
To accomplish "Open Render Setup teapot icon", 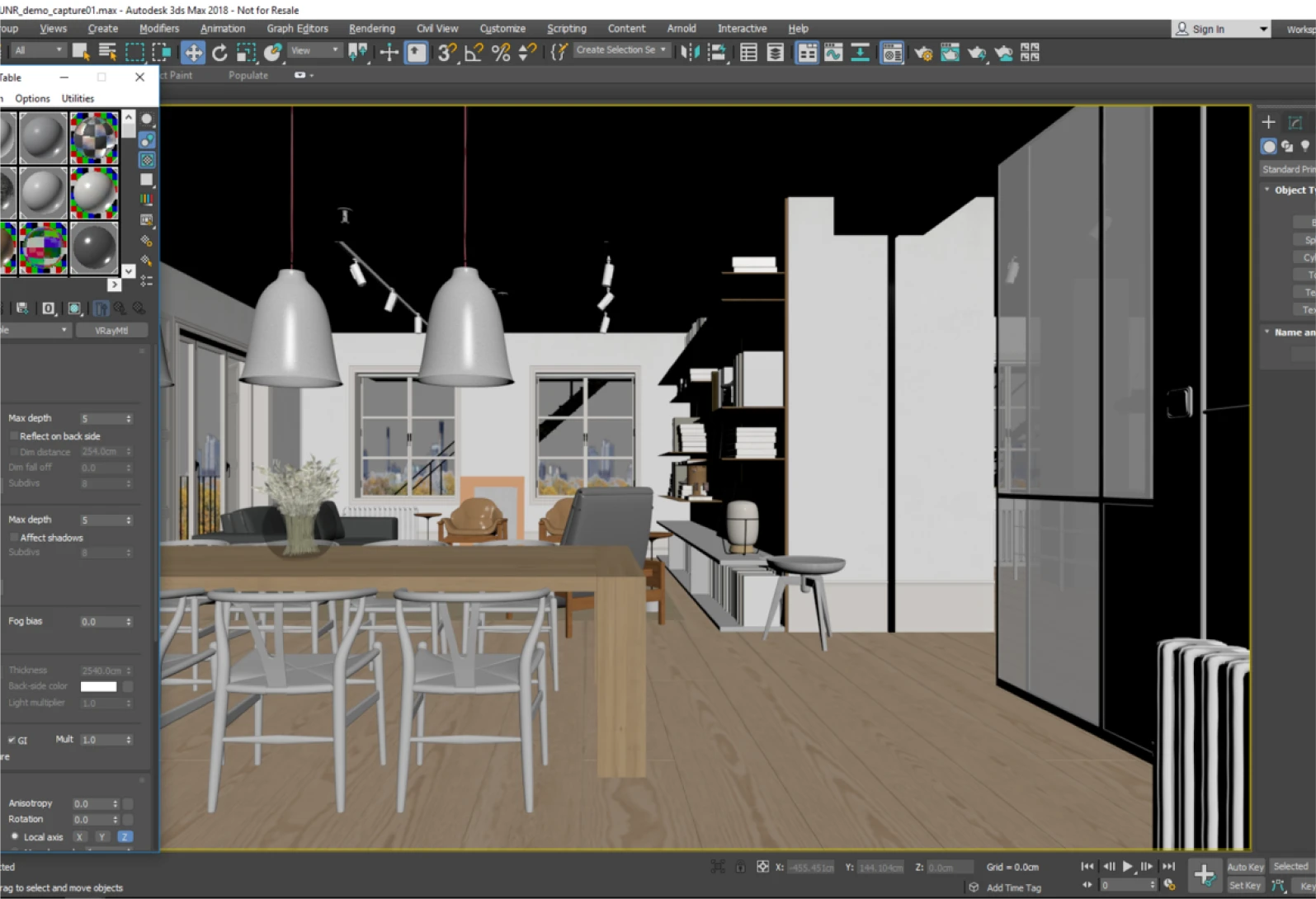I will (x=922, y=53).
